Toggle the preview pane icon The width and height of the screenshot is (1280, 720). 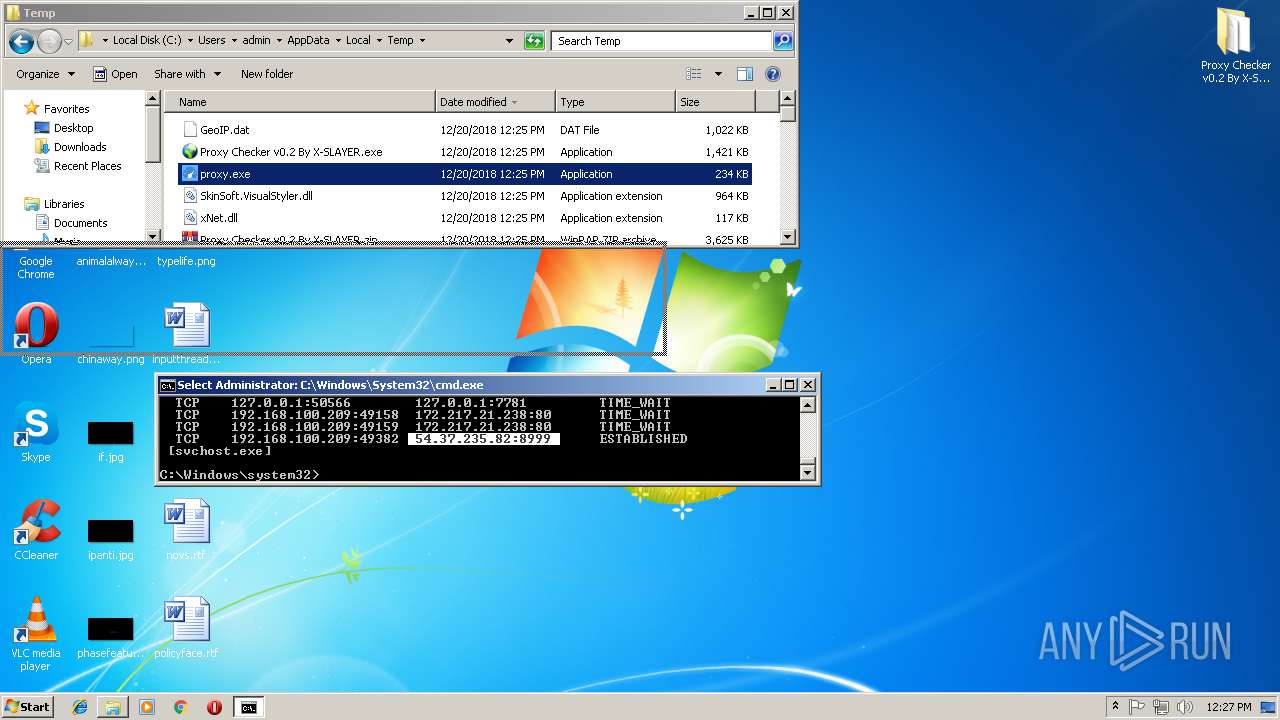point(744,74)
